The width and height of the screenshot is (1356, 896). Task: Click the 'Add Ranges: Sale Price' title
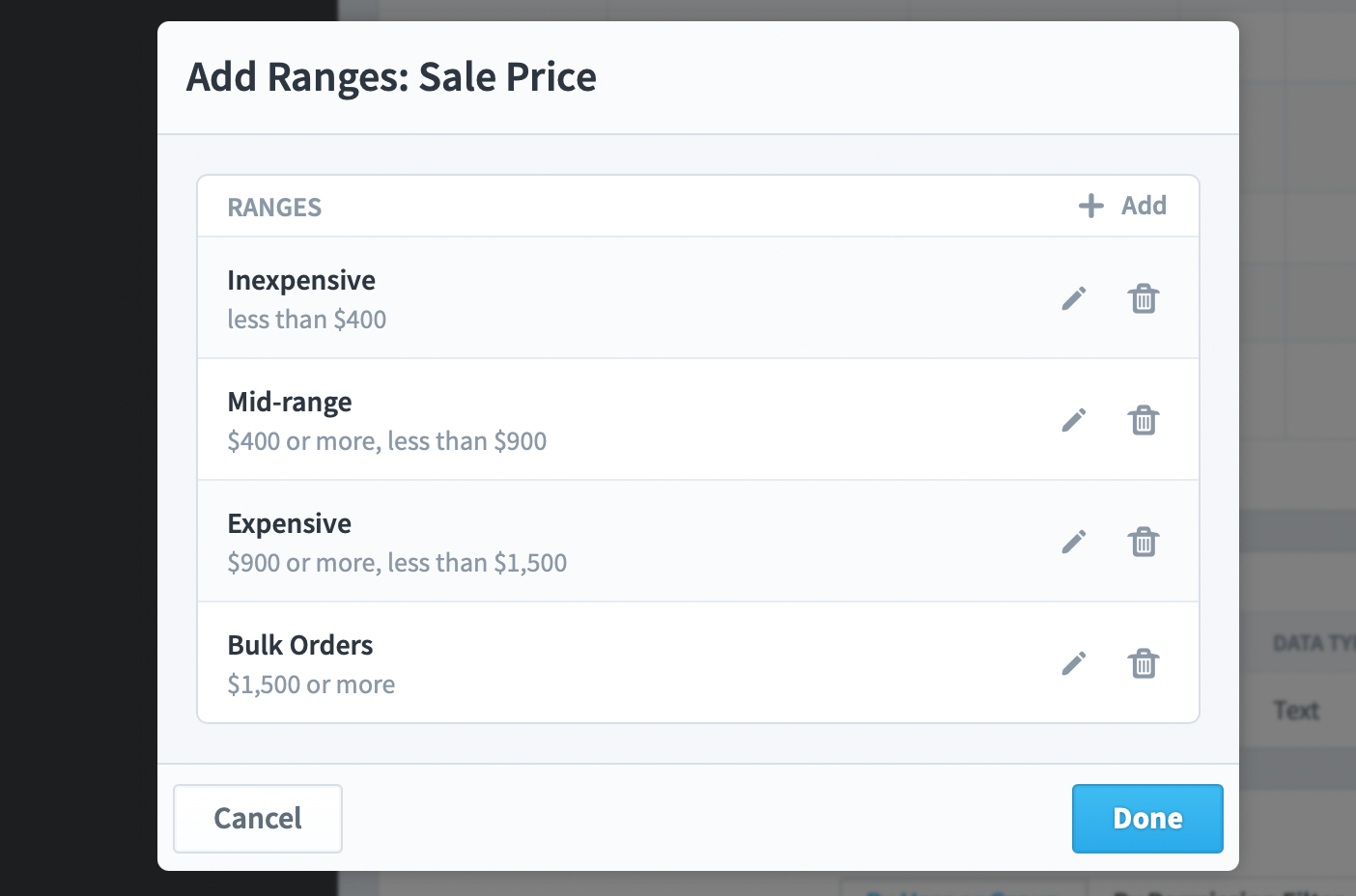391,77
